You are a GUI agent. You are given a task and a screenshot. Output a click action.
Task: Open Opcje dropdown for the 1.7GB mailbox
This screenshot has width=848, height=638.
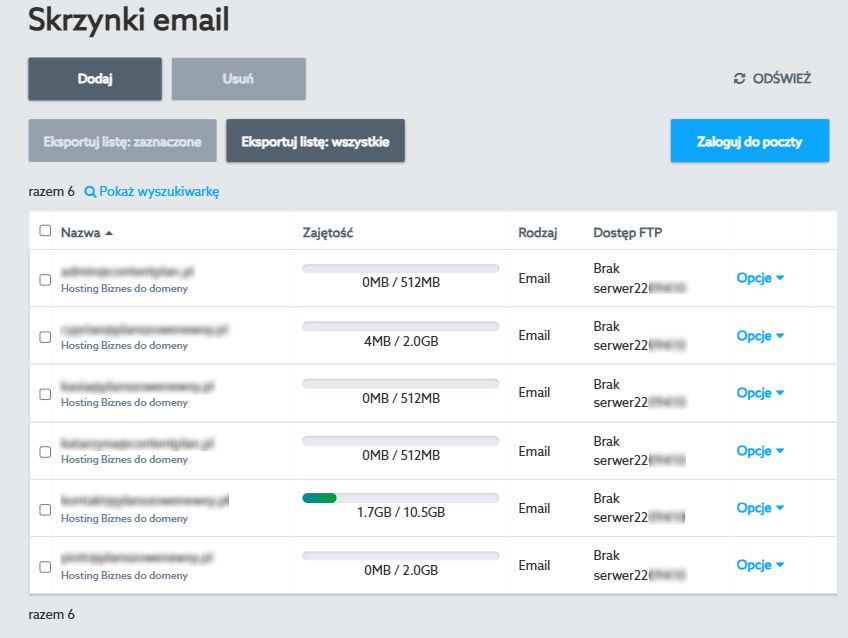click(x=760, y=508)
